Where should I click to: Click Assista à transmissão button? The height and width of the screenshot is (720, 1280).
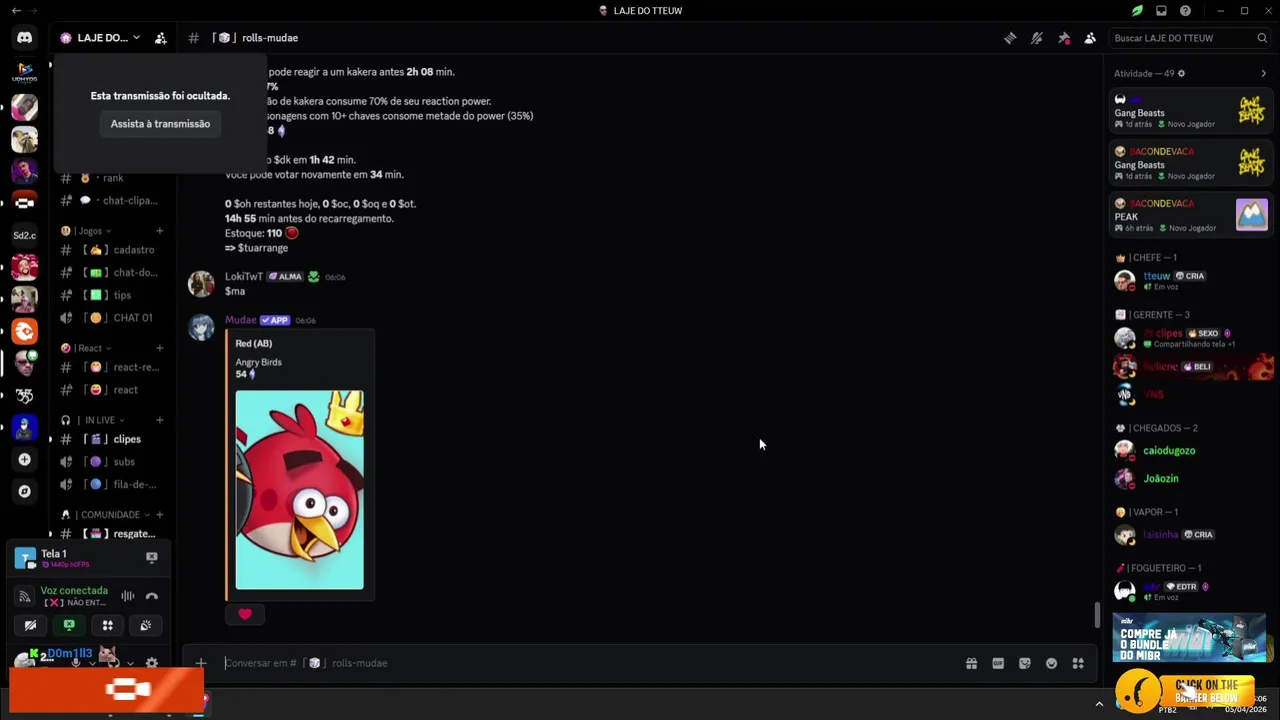(x=160, y=124)
